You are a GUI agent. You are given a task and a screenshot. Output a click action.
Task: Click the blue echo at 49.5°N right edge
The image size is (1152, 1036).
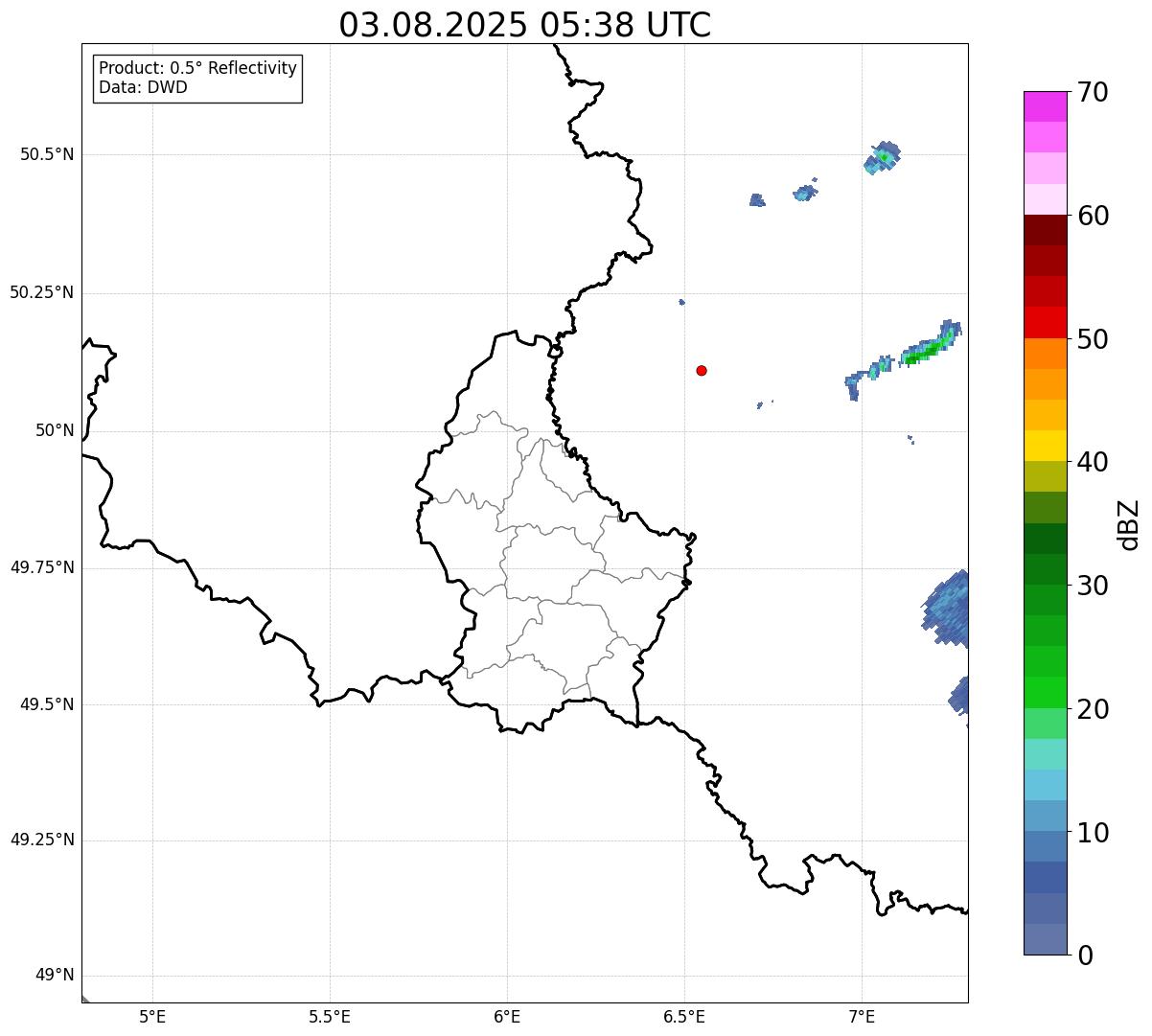coord(958,696)
